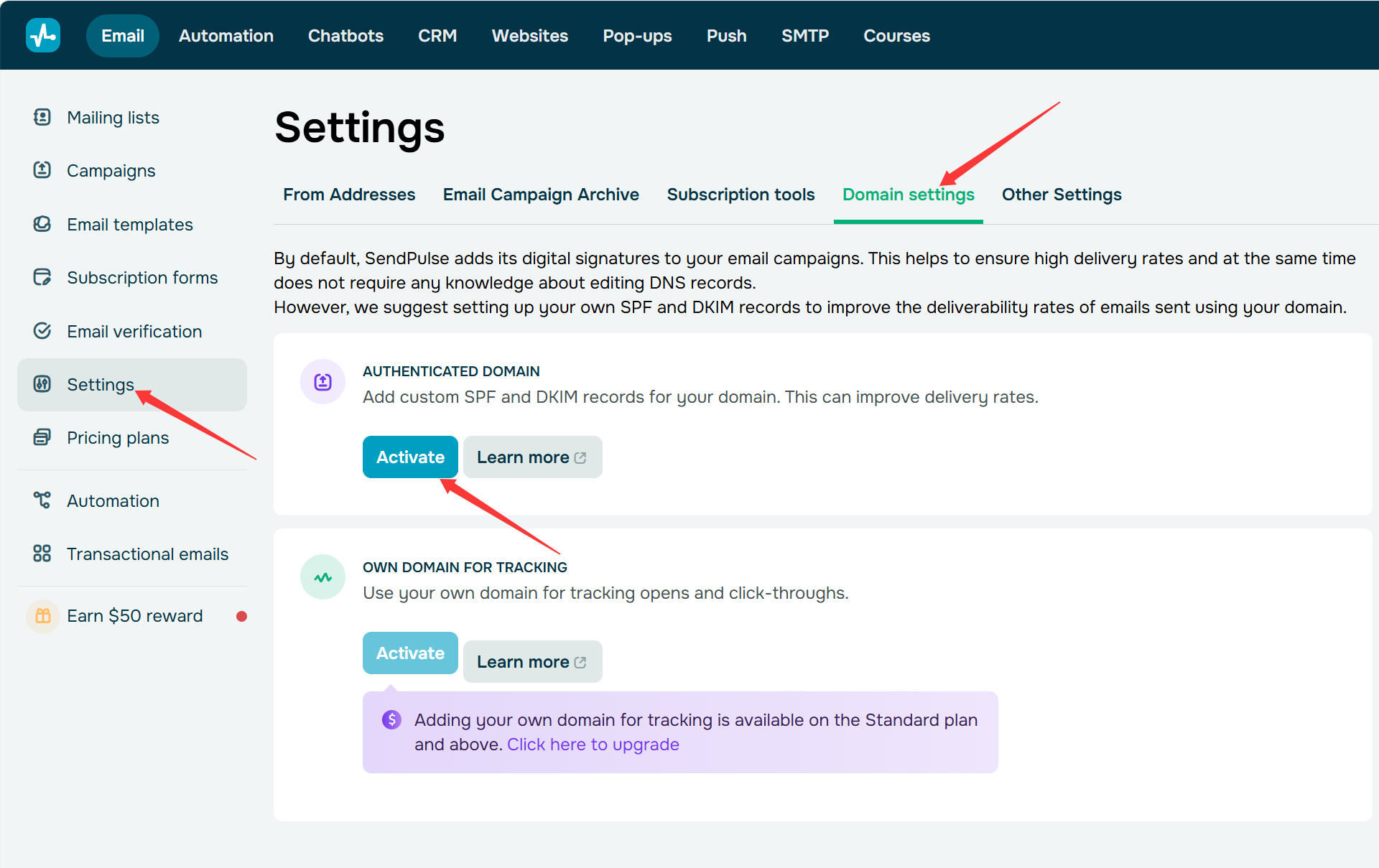The height and width of the screenshot is (868, 1379).
Task: Click the Transactional emails grid icon
Action: pyautogui.click(x=42, y=554)
